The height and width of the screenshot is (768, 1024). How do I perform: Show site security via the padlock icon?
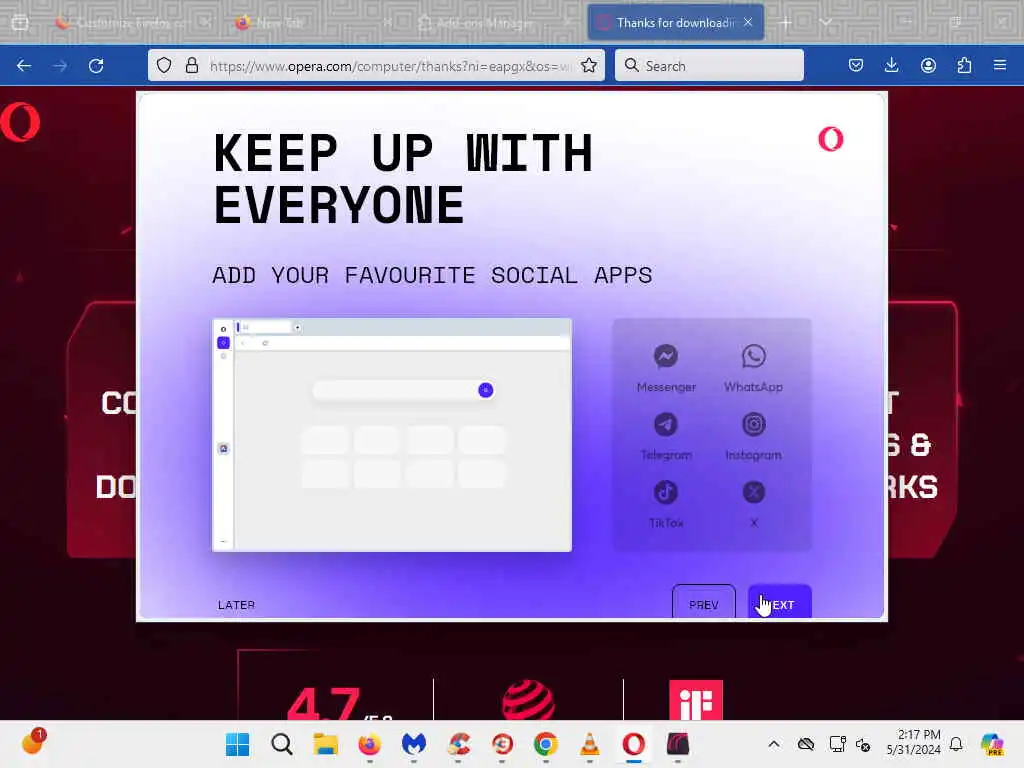tap(191, 65)
